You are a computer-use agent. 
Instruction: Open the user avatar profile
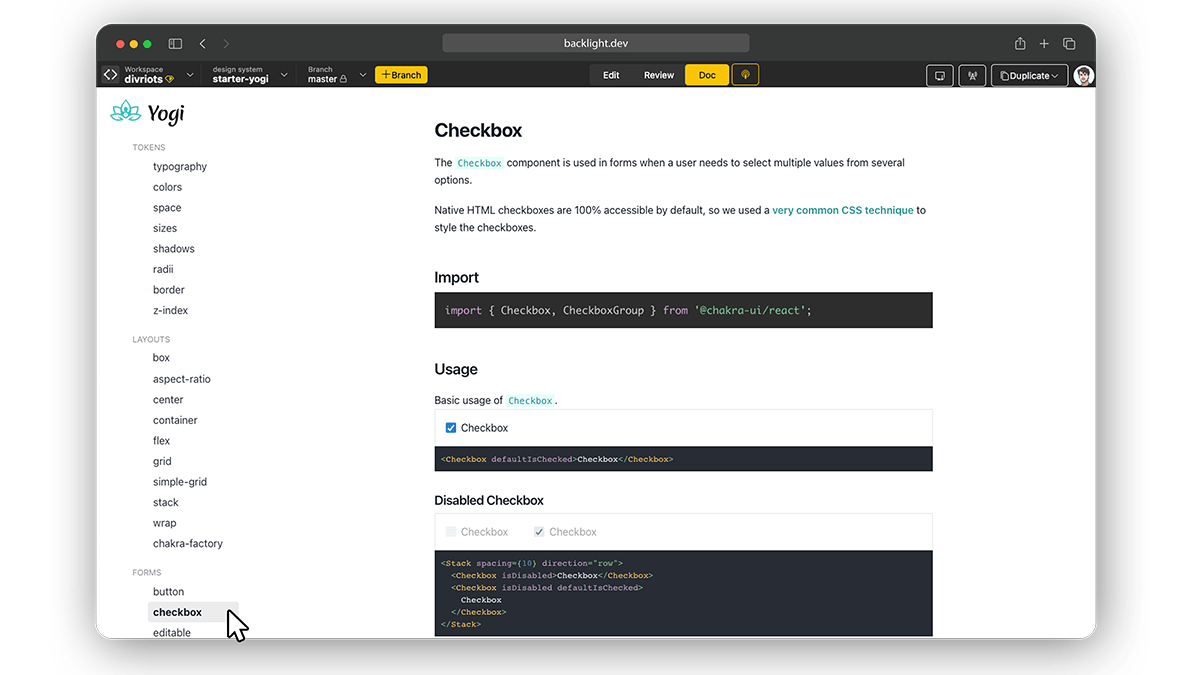click(1084, 76)
